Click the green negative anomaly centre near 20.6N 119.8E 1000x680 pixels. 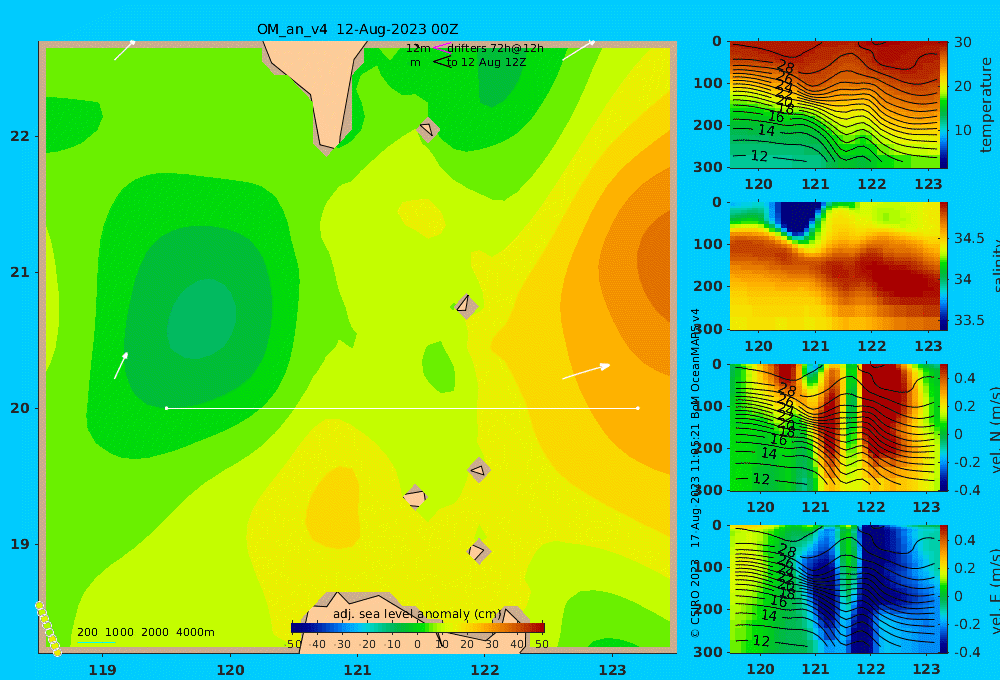point(202,318)
